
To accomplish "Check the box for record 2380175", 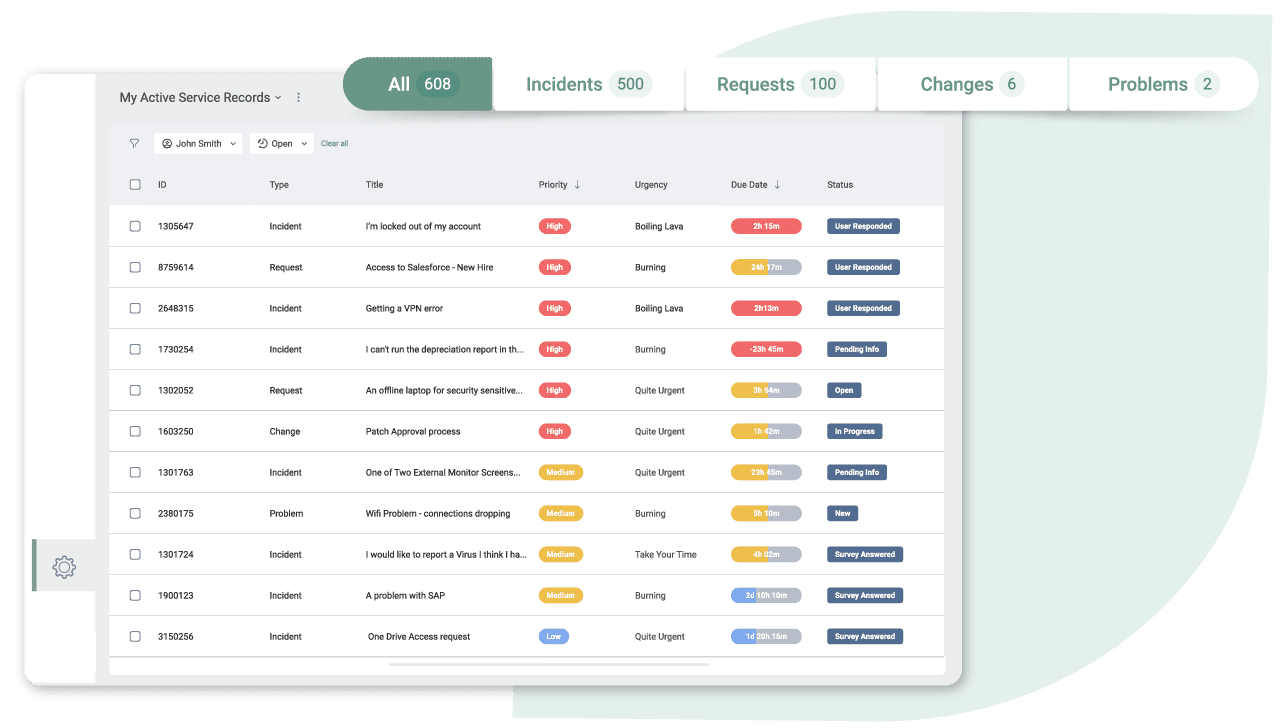I will [135, 513].
